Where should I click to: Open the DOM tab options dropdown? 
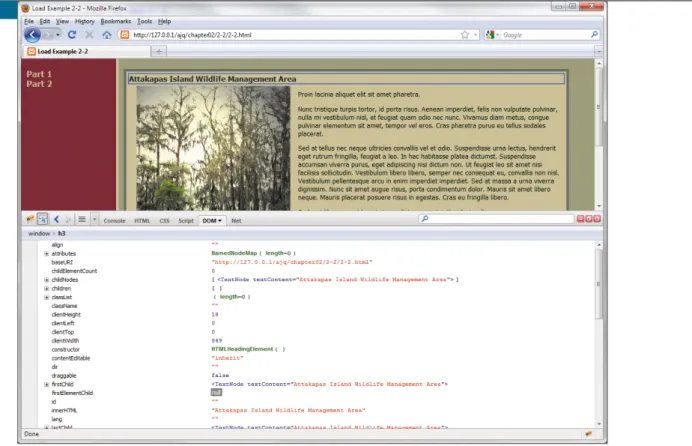220,221
